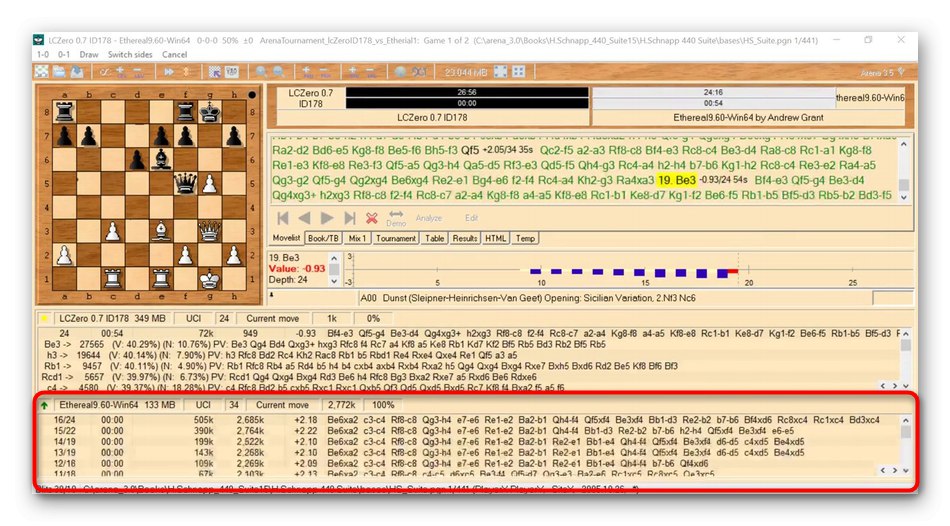The image size is (950, 526).
Task: Click the up arrow of the move value box
Action: click(334, 258)
